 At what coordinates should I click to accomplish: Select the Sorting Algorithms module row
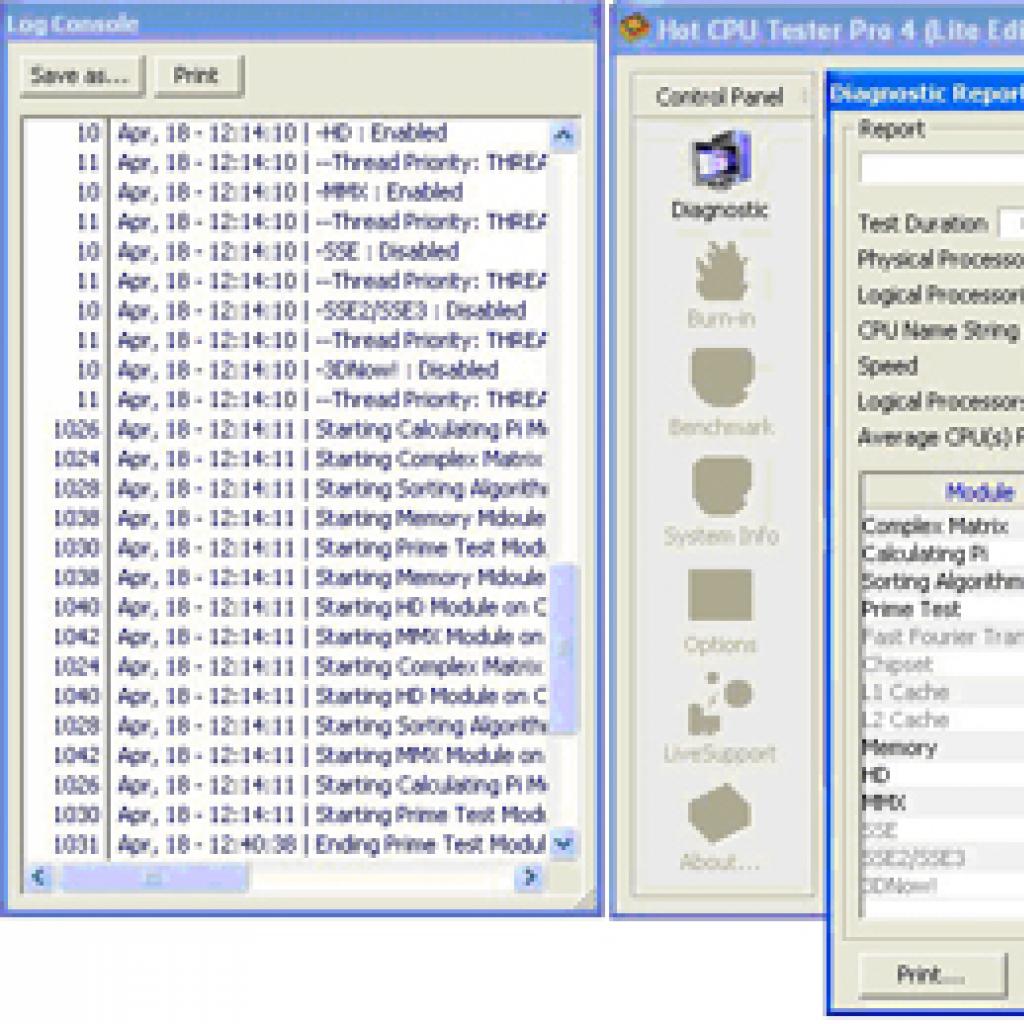click(943, 581)
